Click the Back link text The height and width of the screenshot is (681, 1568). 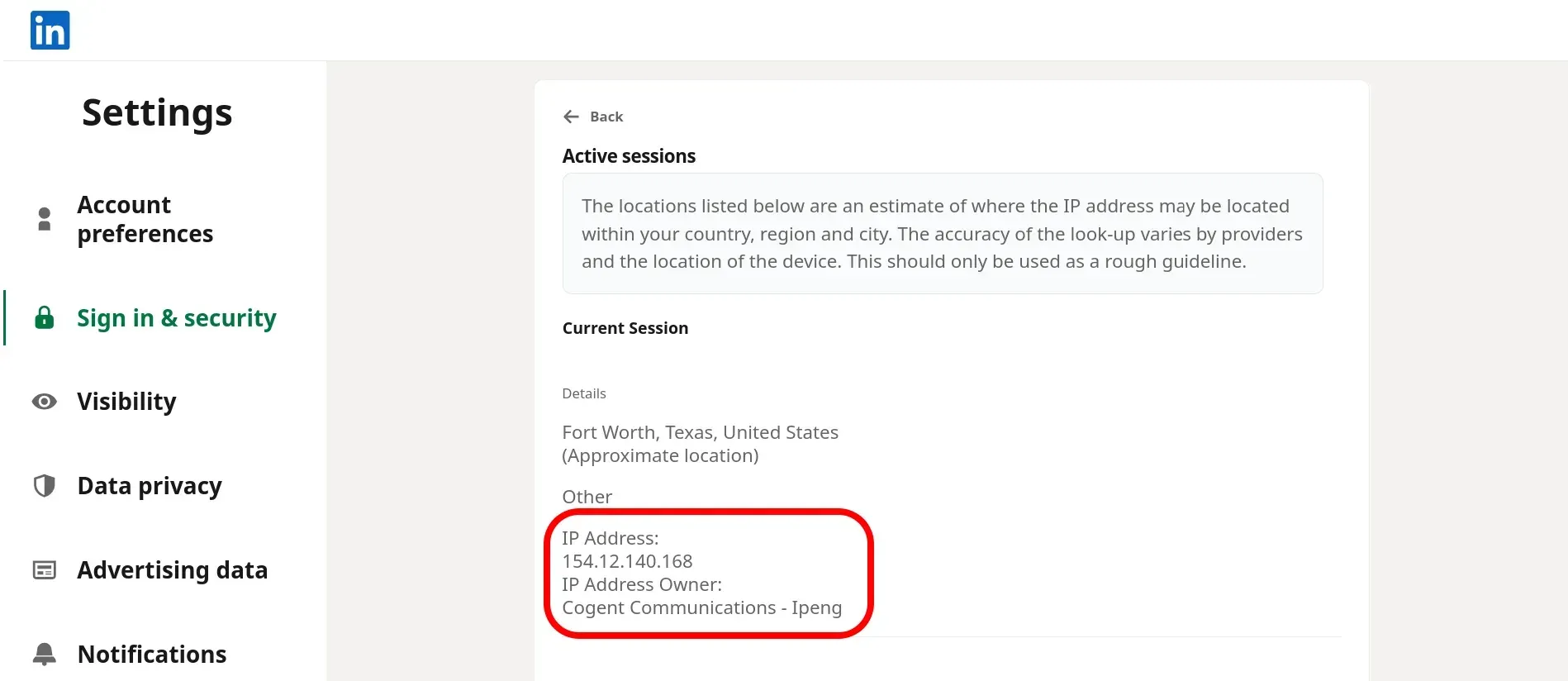coord(606,117)
